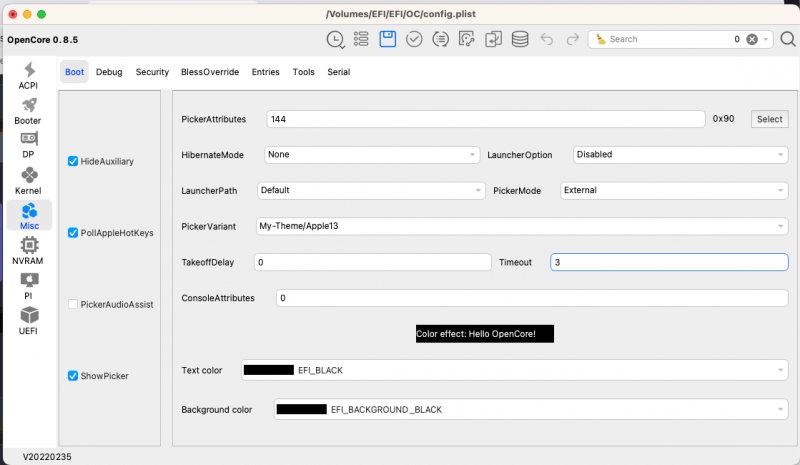Toggle the ShowPicker checkbox

[x=73, y=376]
